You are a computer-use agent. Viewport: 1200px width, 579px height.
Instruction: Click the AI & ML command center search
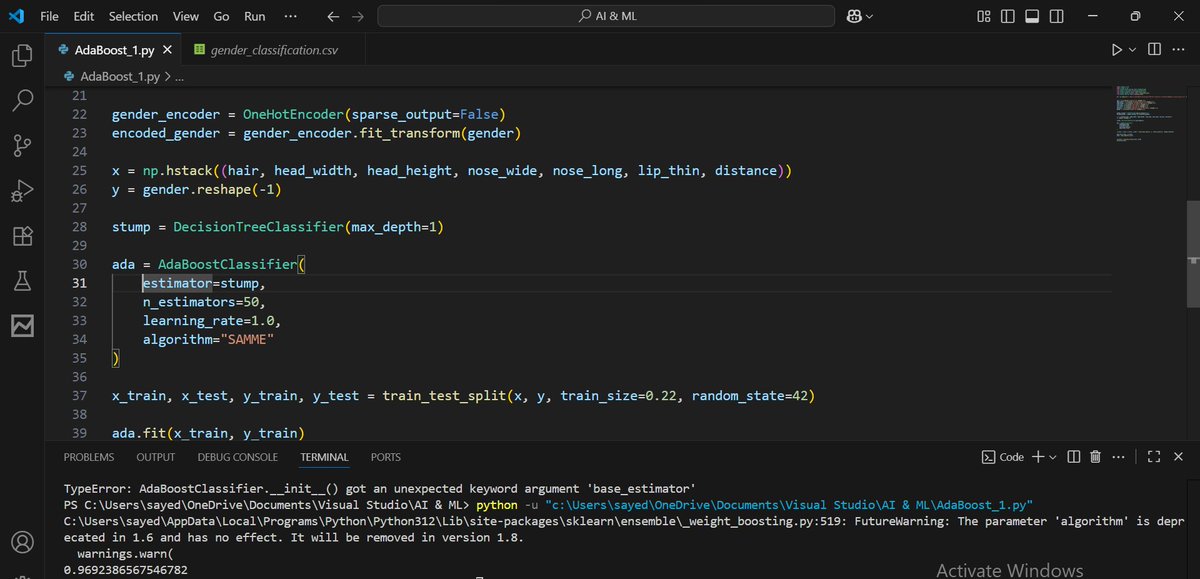(606, 16)
